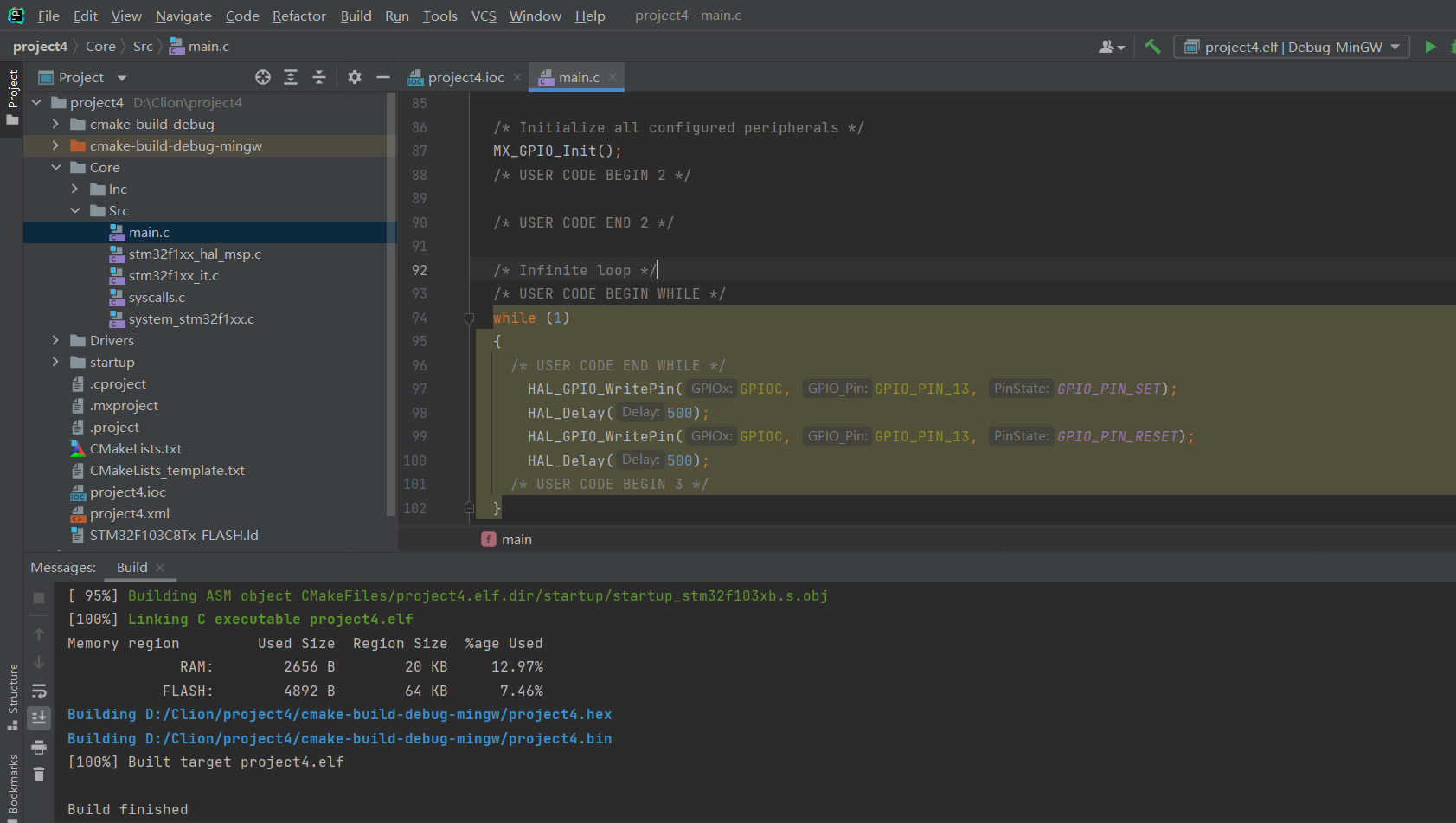Viewport: 1456px width, 823px height.
Task: Click Expand All in Project panel
Action: (291, 77)
